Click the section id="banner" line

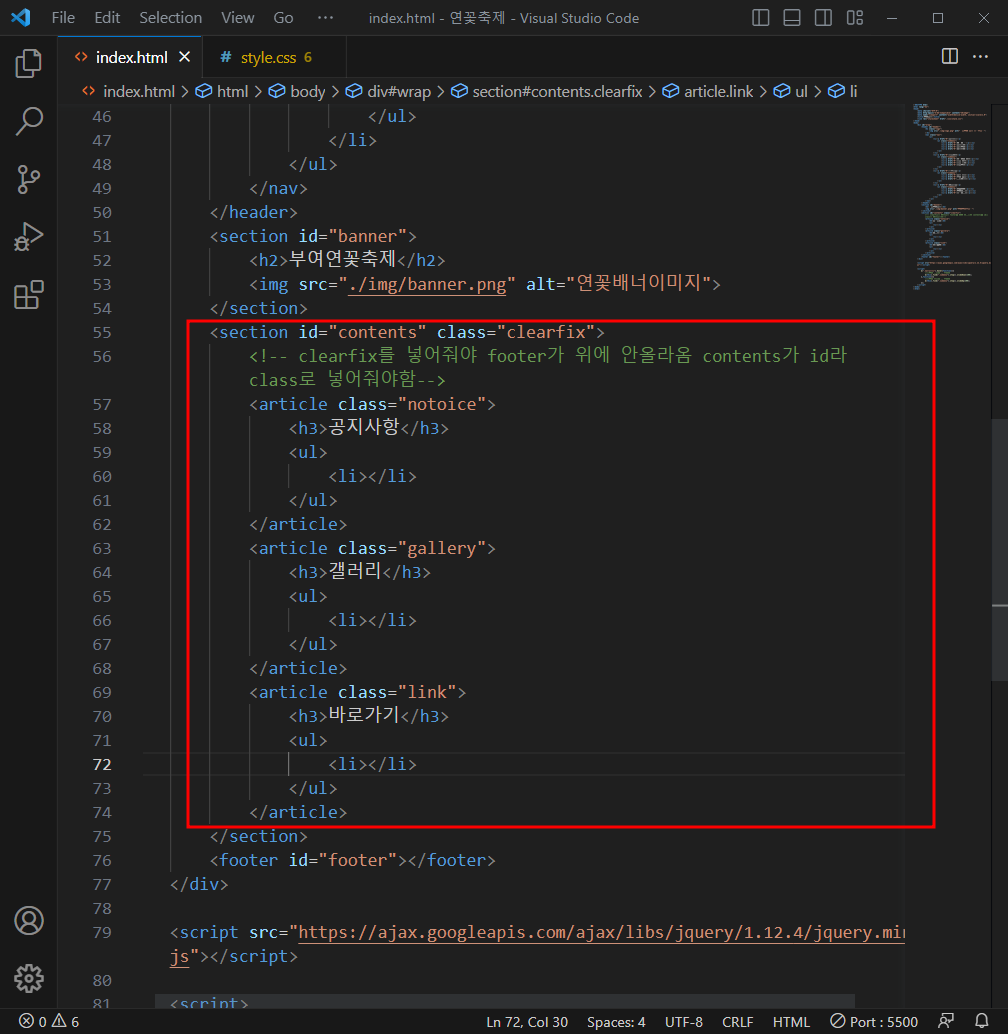pos(313,236)
